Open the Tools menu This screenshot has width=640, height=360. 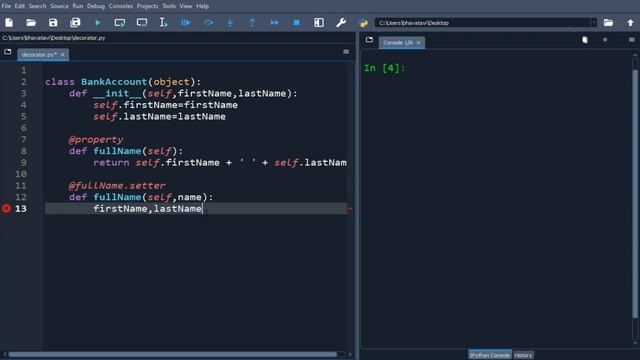(169, 6)
